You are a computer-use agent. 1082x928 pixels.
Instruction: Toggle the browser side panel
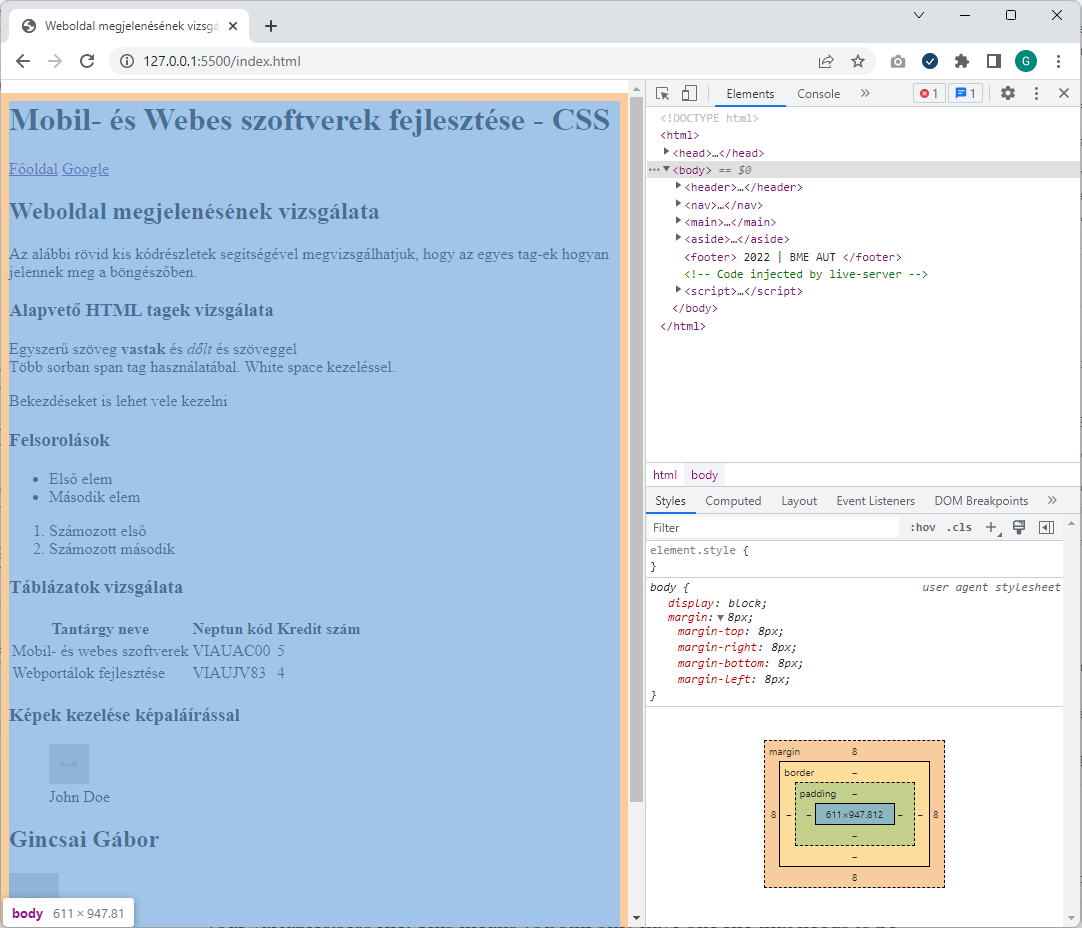click(x=994, y=61)
